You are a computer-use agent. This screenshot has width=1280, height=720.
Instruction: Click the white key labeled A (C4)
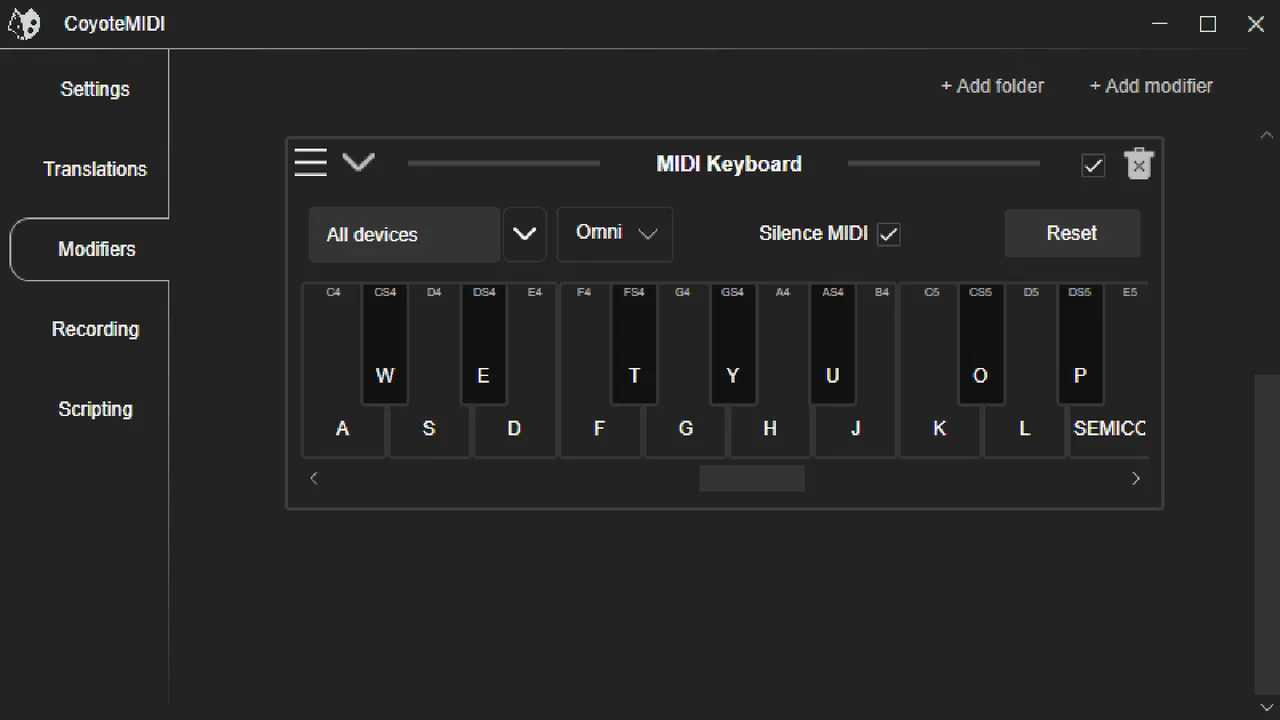[343, 430]
